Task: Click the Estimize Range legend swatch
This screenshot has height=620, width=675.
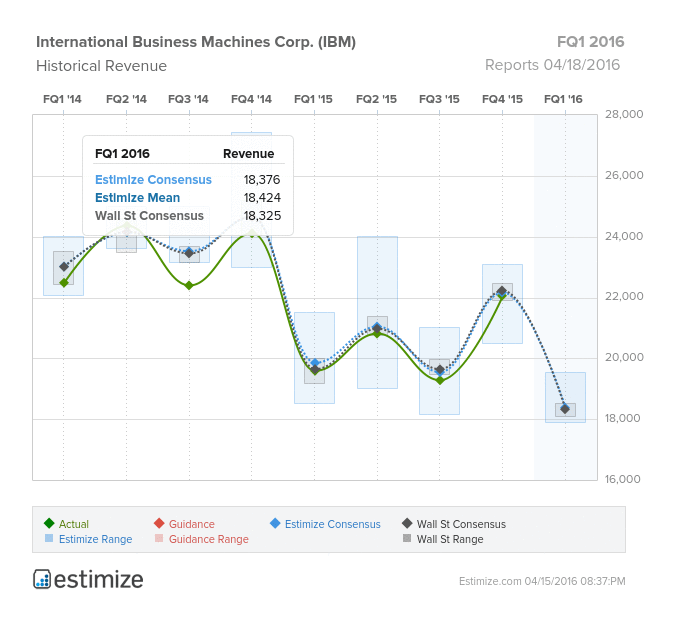Action: (x=49, y=538)
